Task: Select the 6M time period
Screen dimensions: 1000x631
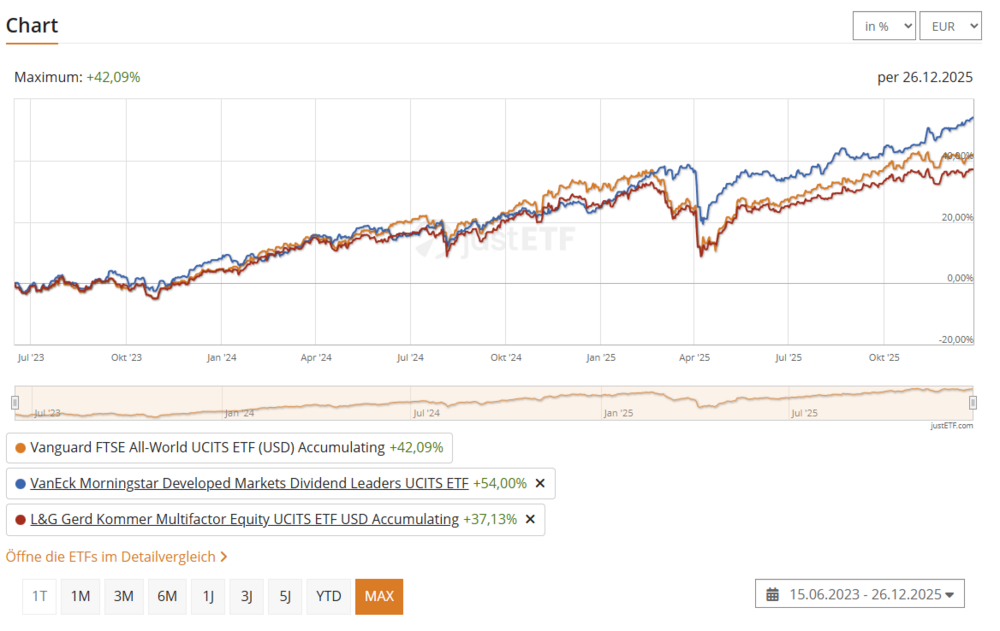Action: point(167,597)
